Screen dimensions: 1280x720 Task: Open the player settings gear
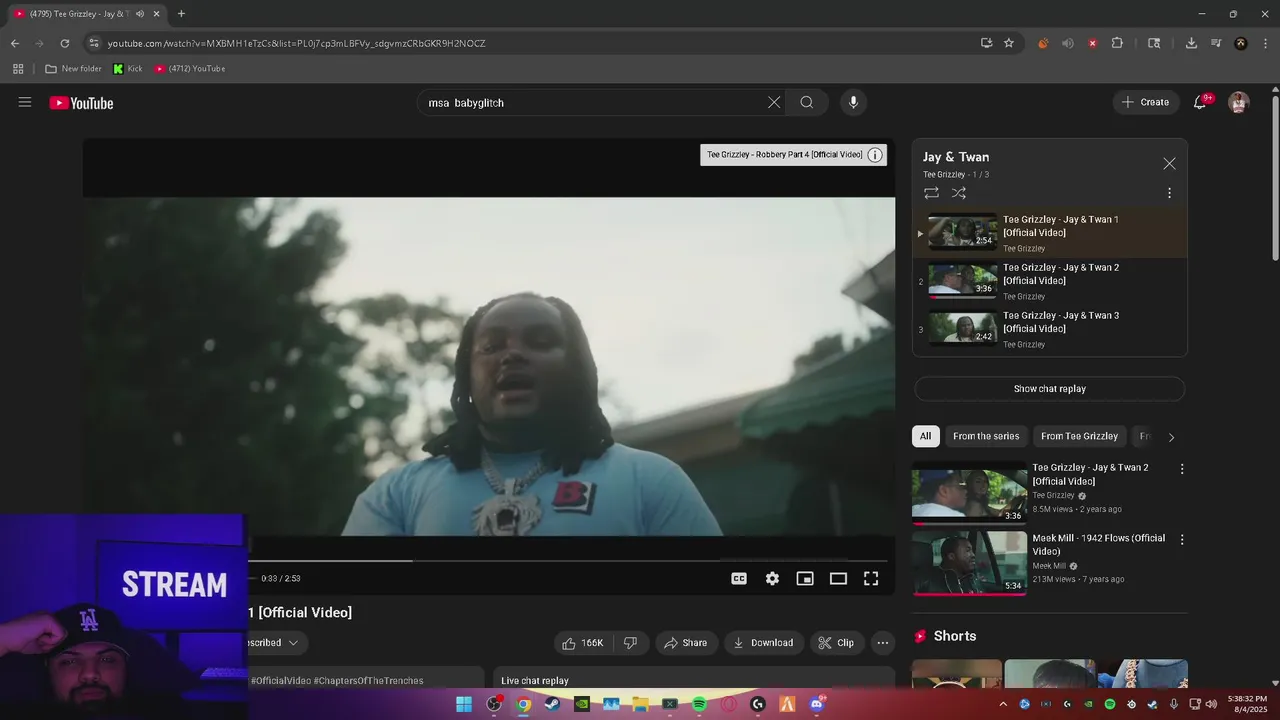coord(772,578)
